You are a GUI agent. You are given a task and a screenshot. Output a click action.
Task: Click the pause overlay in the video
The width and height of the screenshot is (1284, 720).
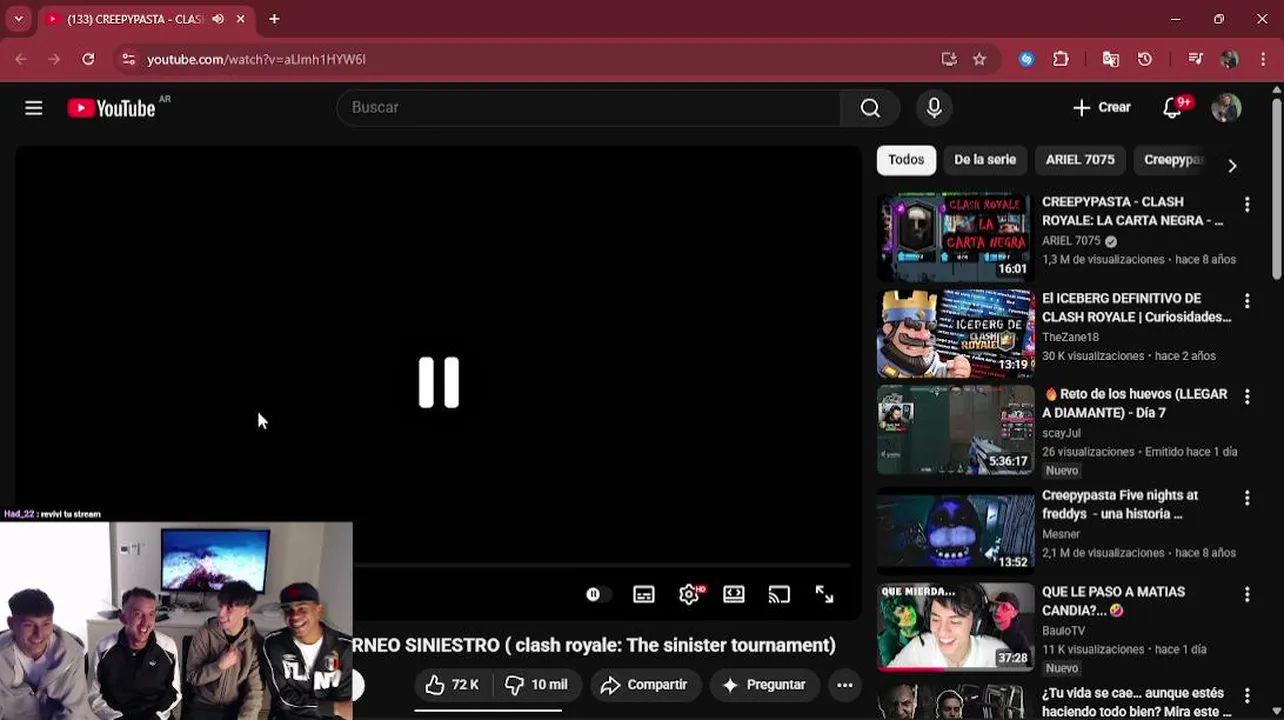(438, 382)
